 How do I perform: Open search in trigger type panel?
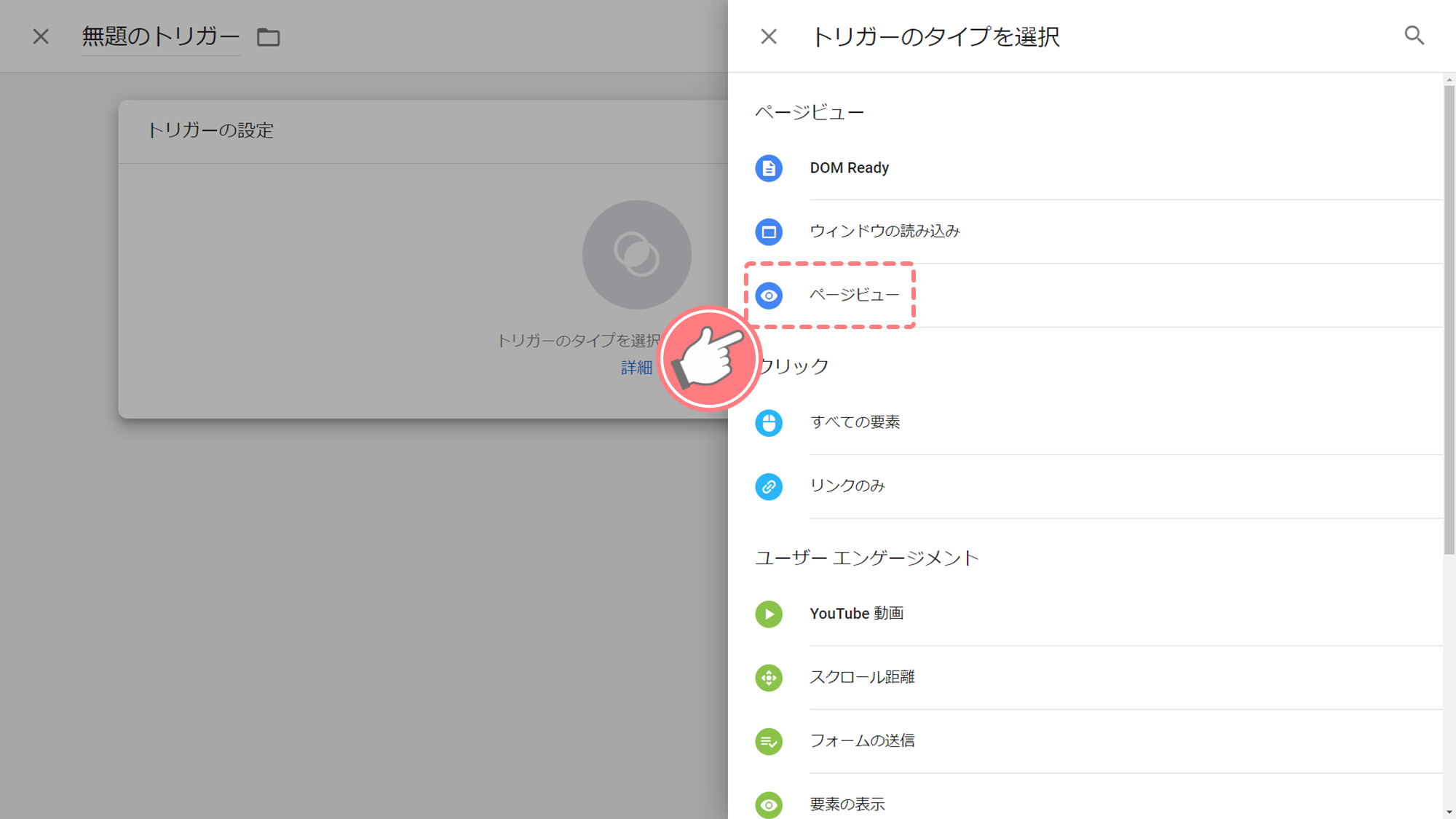click(x=1414, y=36)
